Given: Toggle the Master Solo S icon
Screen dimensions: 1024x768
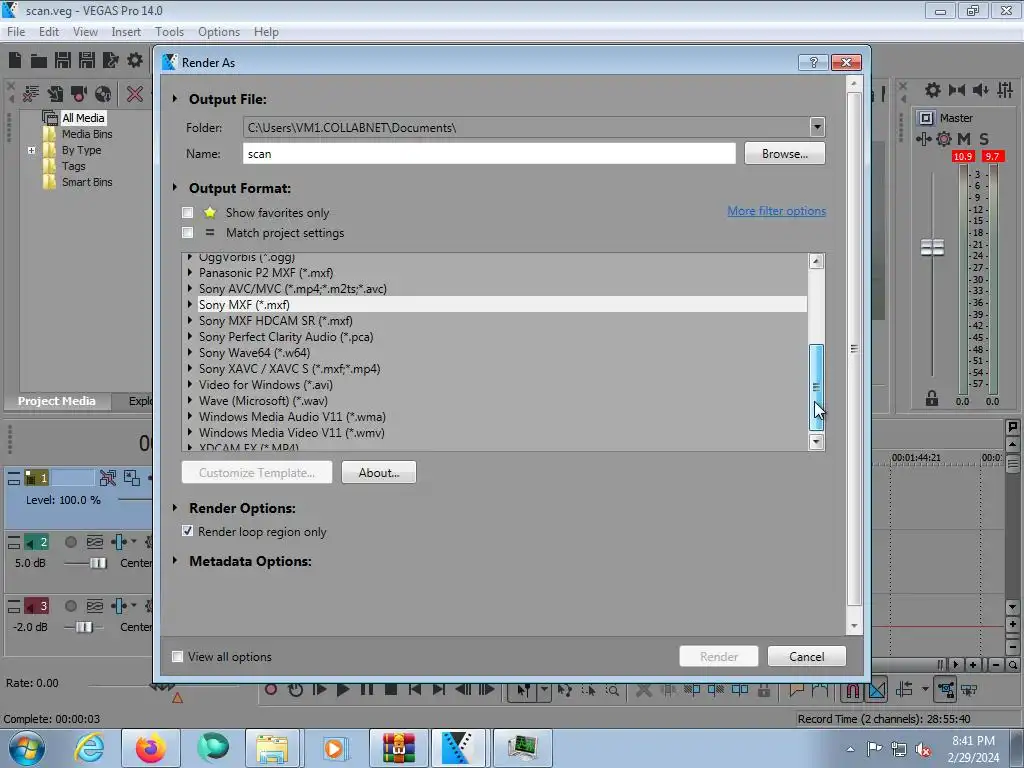Looking at the screenshot, I should click(984, 138).
